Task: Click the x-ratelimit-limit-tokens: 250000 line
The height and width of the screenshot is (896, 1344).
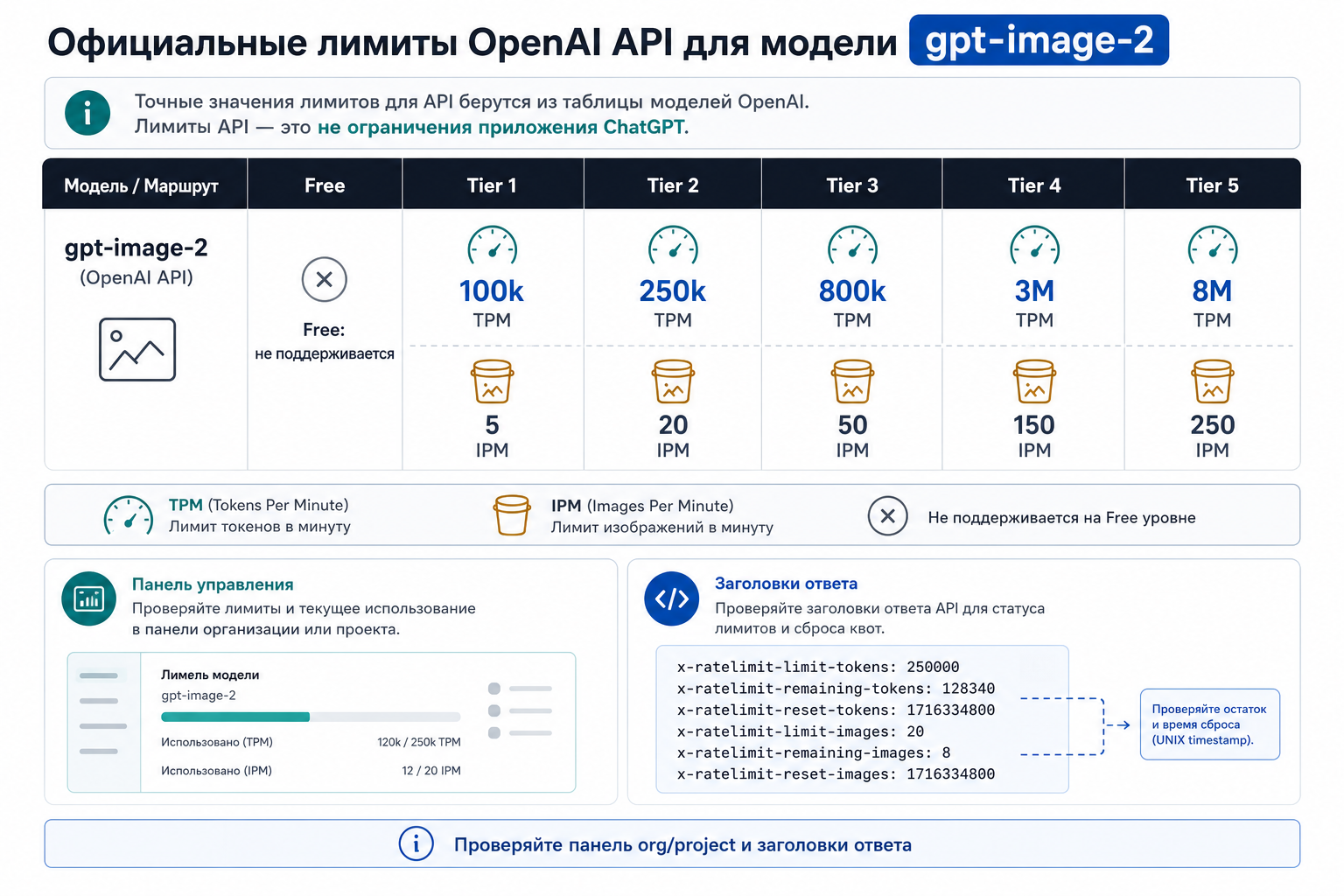Action: point(818,667)
